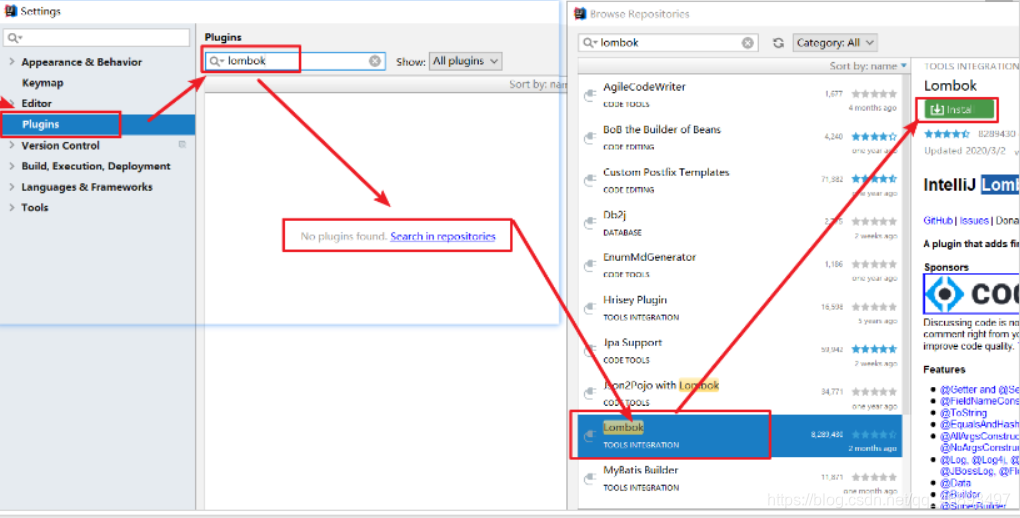This screenshot has width=1020, height=518.
Task: Refresh the repositories plugin list
Action: 778,43
